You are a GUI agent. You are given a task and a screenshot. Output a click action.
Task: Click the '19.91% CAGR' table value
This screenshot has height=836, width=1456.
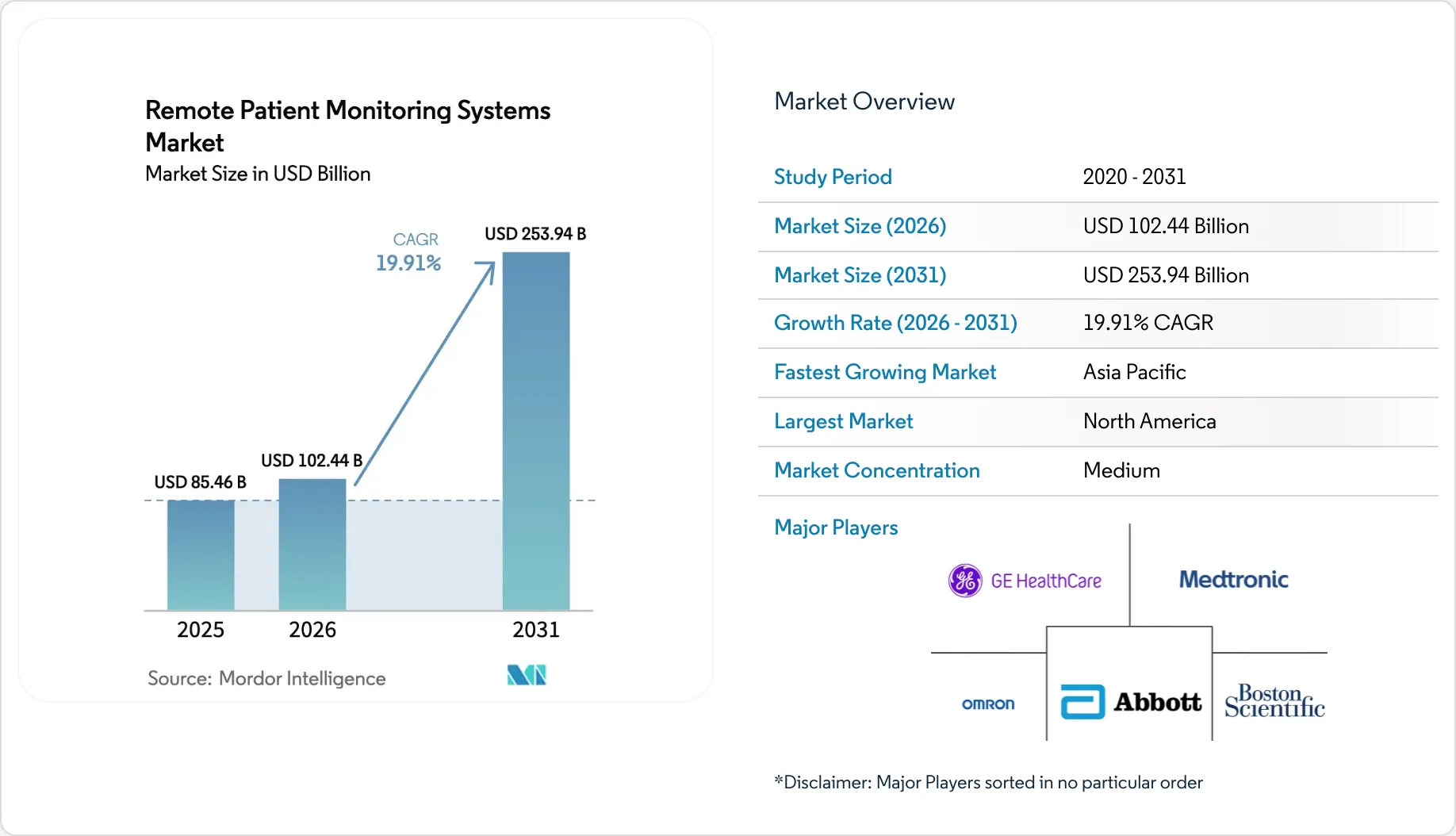[1148, 323]
